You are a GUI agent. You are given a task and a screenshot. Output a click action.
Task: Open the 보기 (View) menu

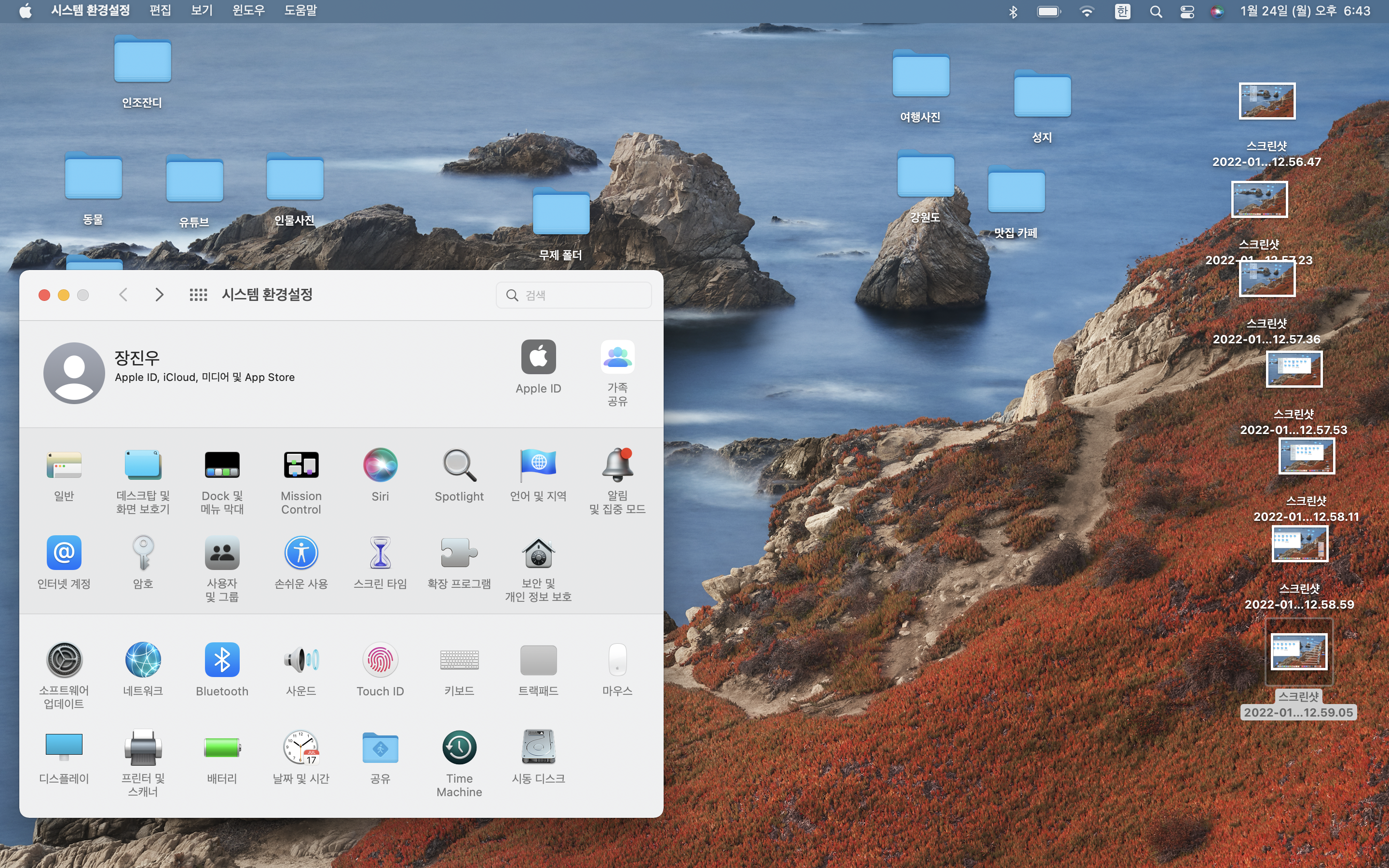[202, 11]
